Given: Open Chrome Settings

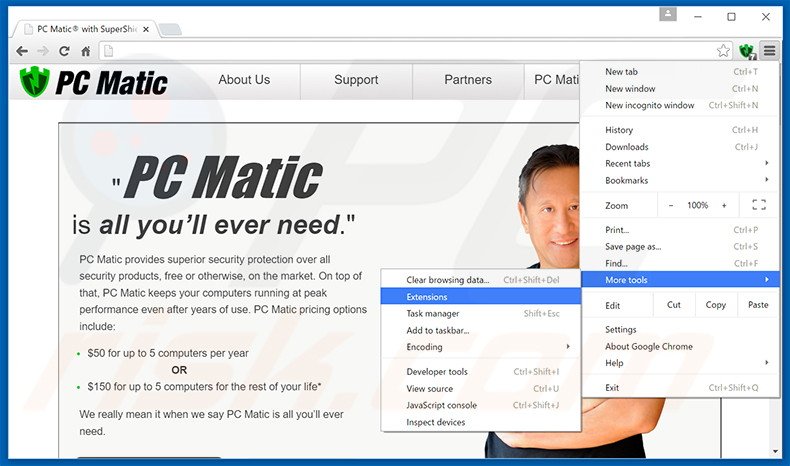Looking at the screenshot, I should click(681, 329).
